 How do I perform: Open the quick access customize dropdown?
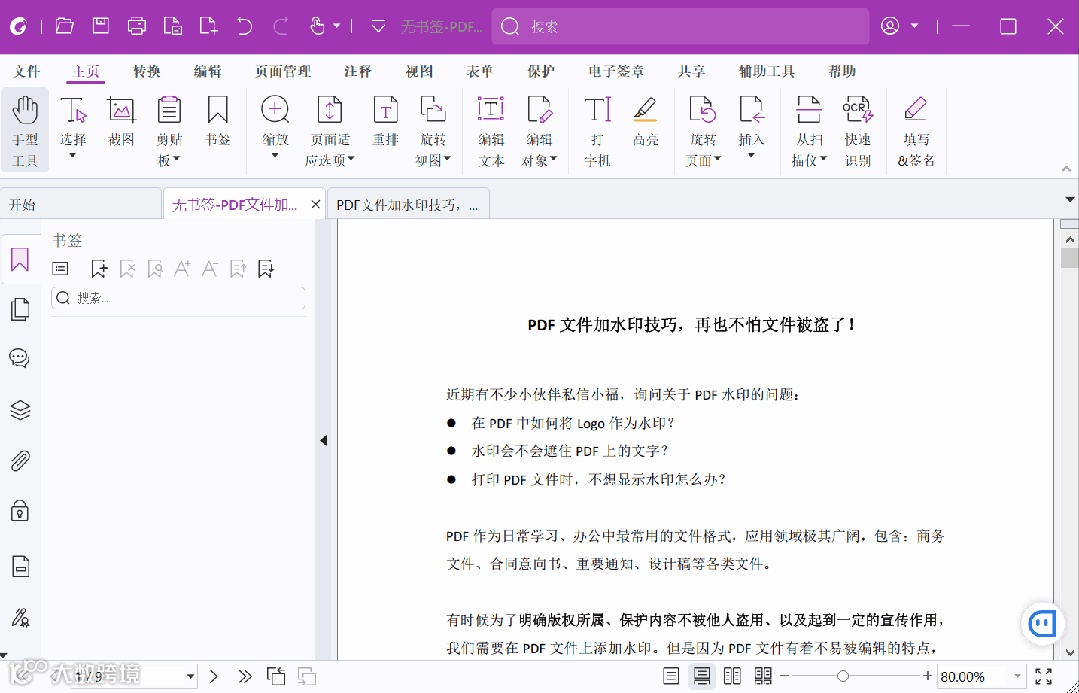[378, 26]
